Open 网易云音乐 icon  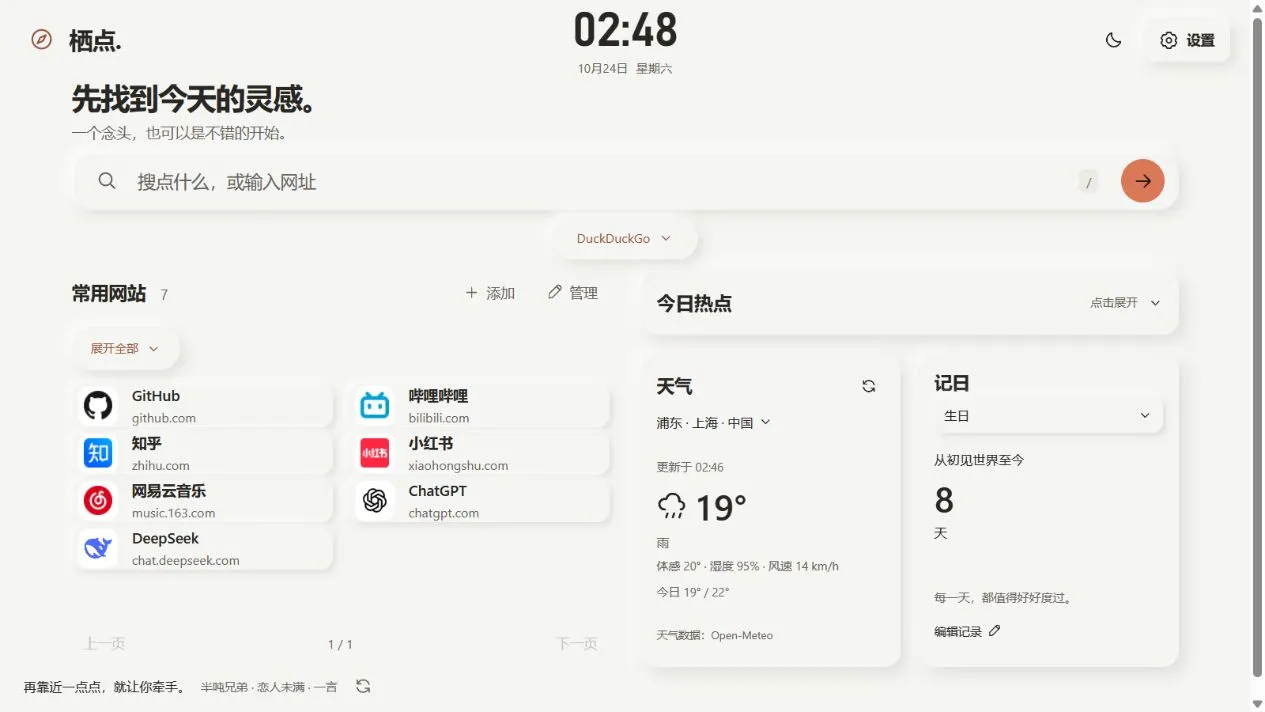coord(98,500)
